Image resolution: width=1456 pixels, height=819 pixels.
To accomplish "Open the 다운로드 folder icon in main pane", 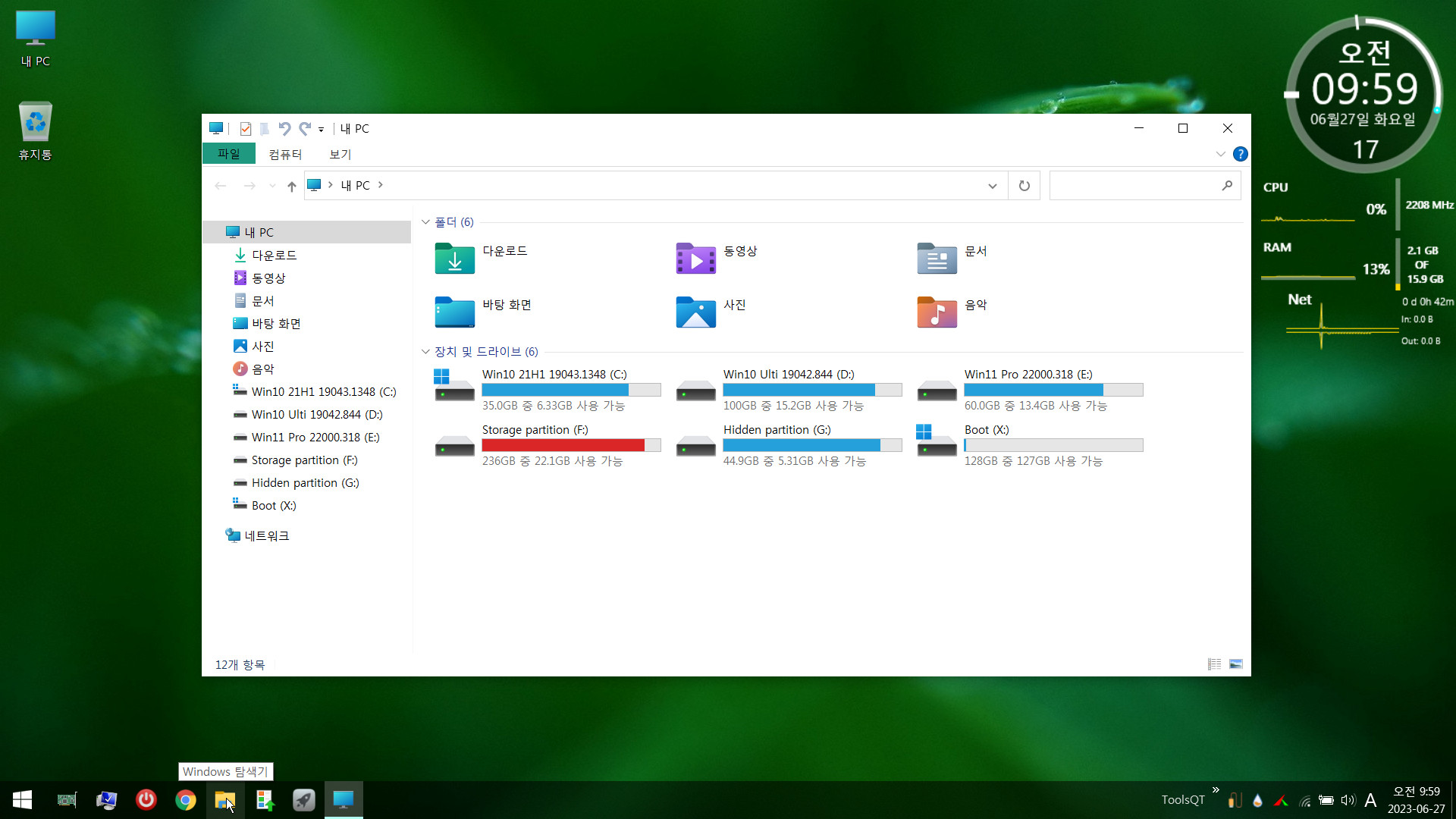I will pos(454,259).
